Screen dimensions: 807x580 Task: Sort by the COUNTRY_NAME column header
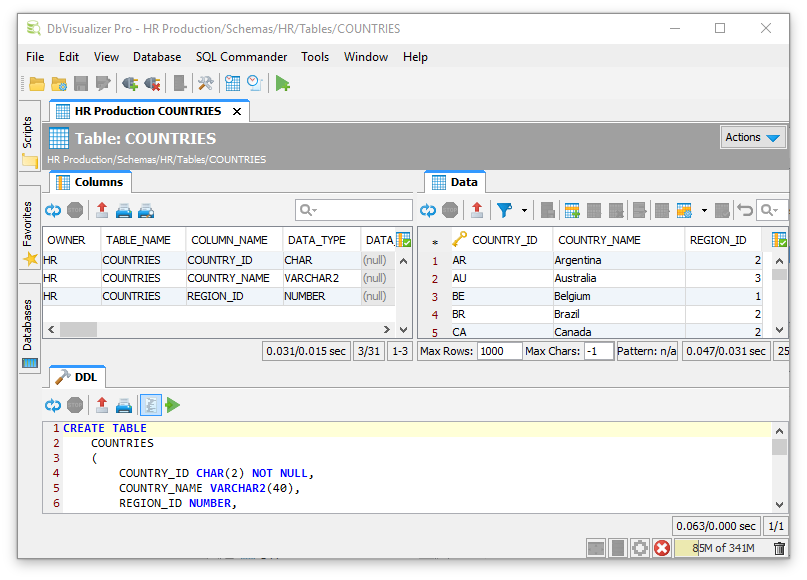point(599,240)
